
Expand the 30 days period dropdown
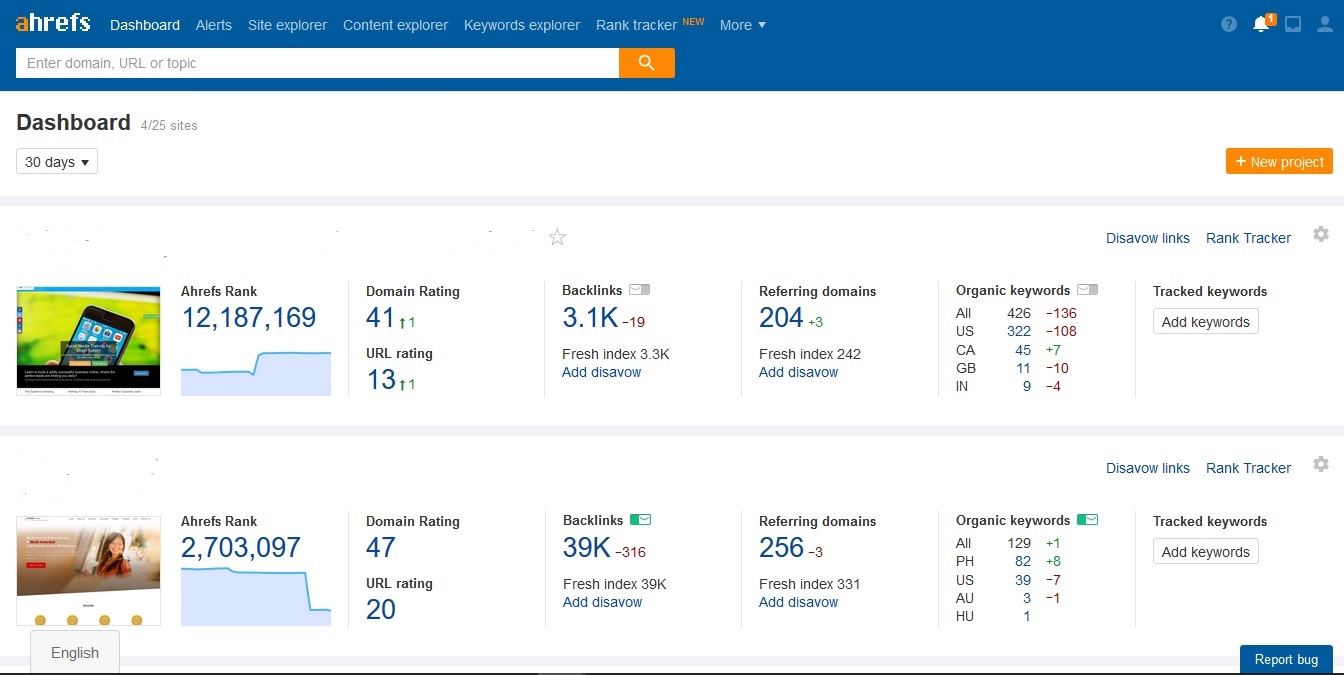click(57, 162)
